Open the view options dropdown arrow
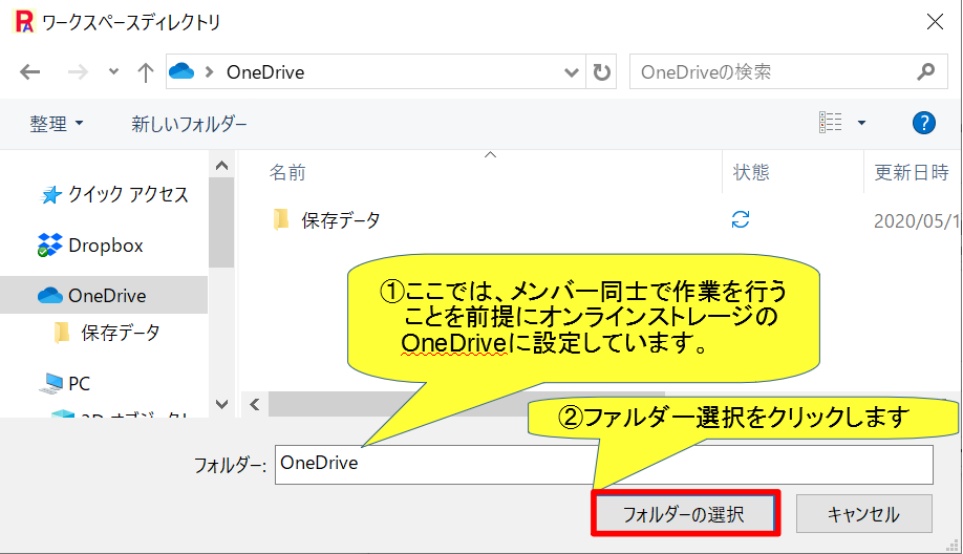Image resolution: width=963 pixels, height=554 pixels. pos(861,123)
